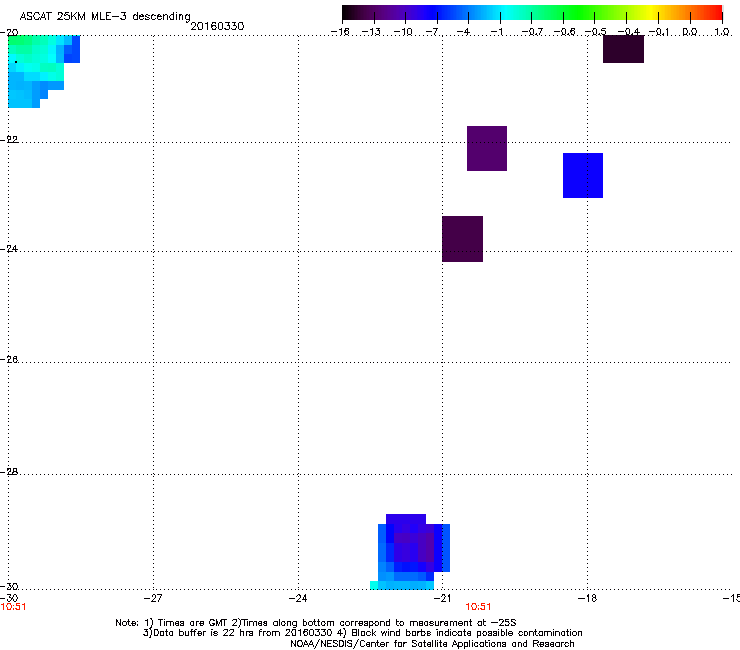The height and width of the screenshot is (650, 740).
Task: Click the color bar tick label "-0.4"
Action: [x=629, y=32]
